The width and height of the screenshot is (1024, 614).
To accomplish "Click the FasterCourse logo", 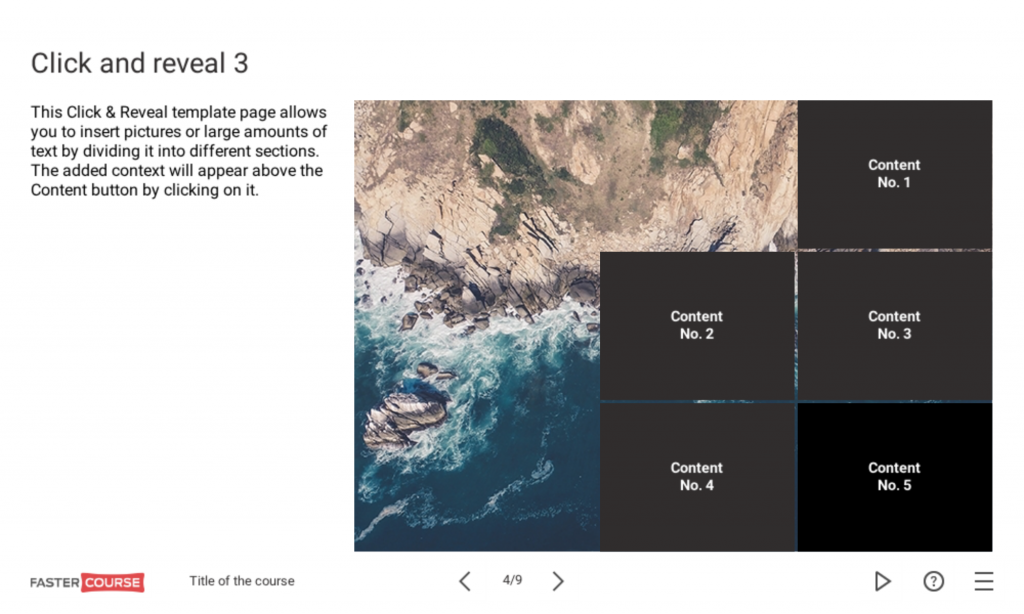I will point(86,581).
